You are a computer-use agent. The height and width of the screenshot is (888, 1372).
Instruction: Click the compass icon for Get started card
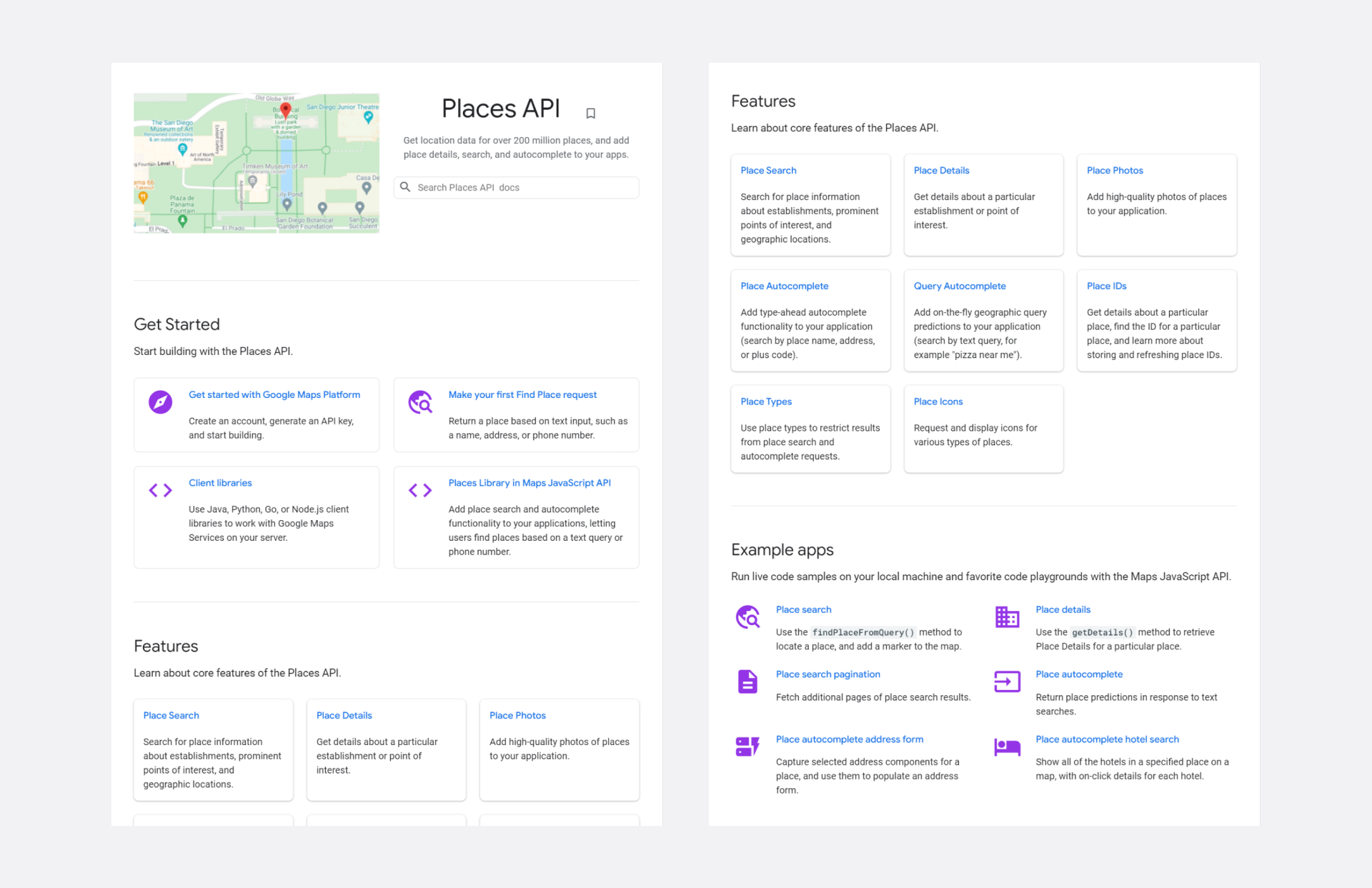click(x=160, y=402)
